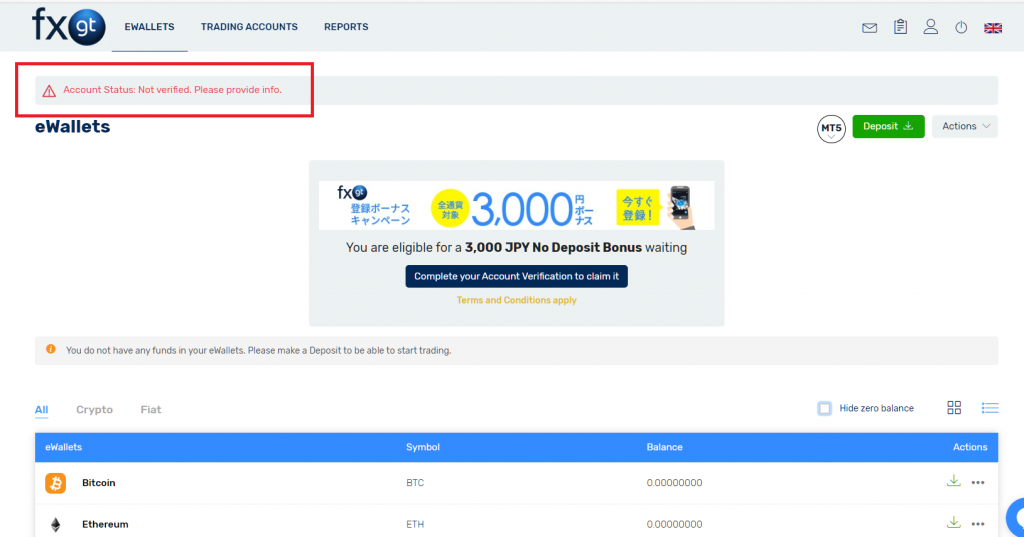Open Bitcoin row more-options dots
This screenshot has width=1024, height=537.
pos(978,483)
